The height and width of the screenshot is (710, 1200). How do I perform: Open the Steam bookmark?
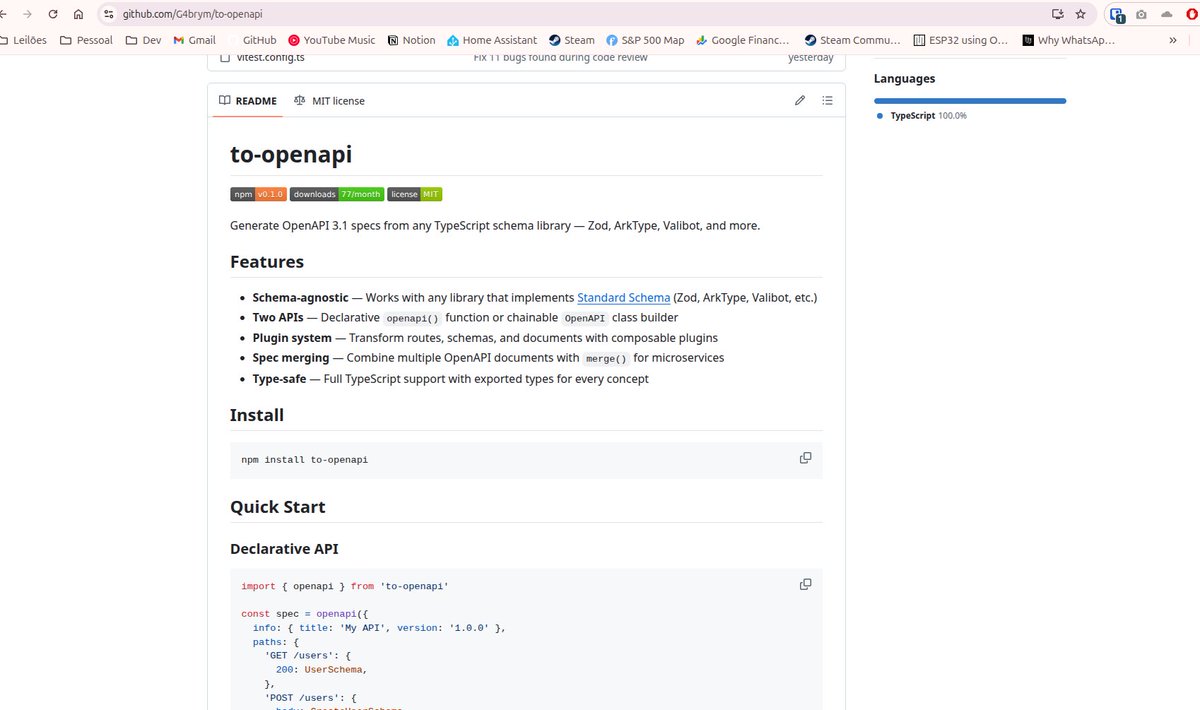[x=571, y=40]
